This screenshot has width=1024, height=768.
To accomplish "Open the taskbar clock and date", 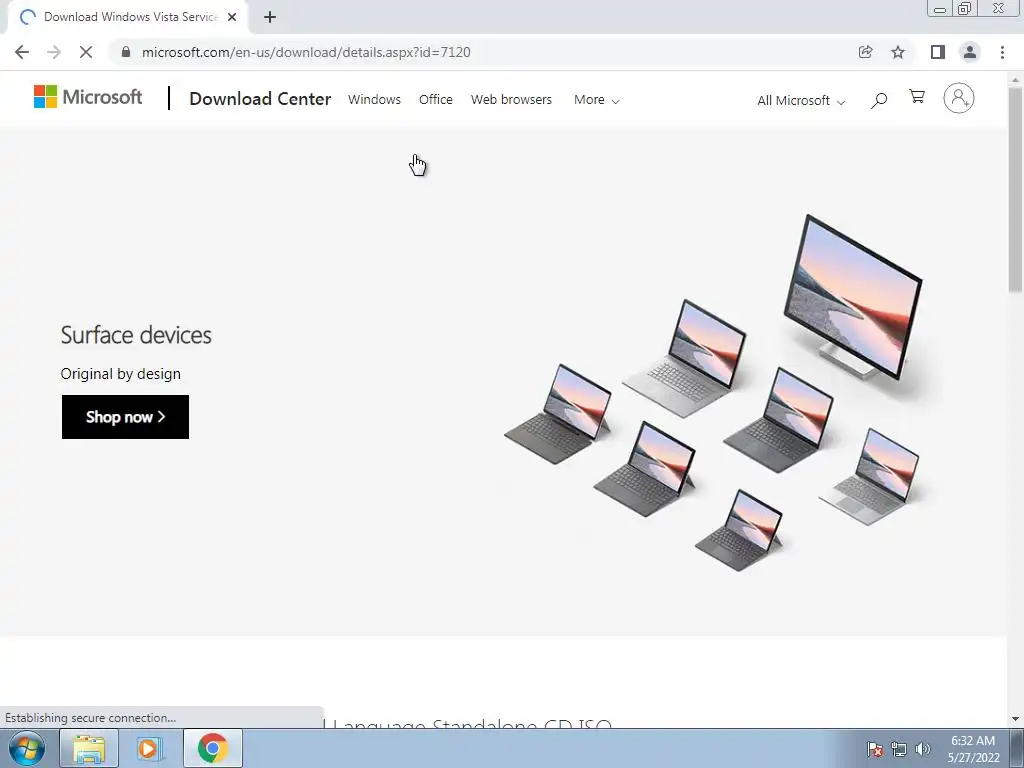I will 973,749.
